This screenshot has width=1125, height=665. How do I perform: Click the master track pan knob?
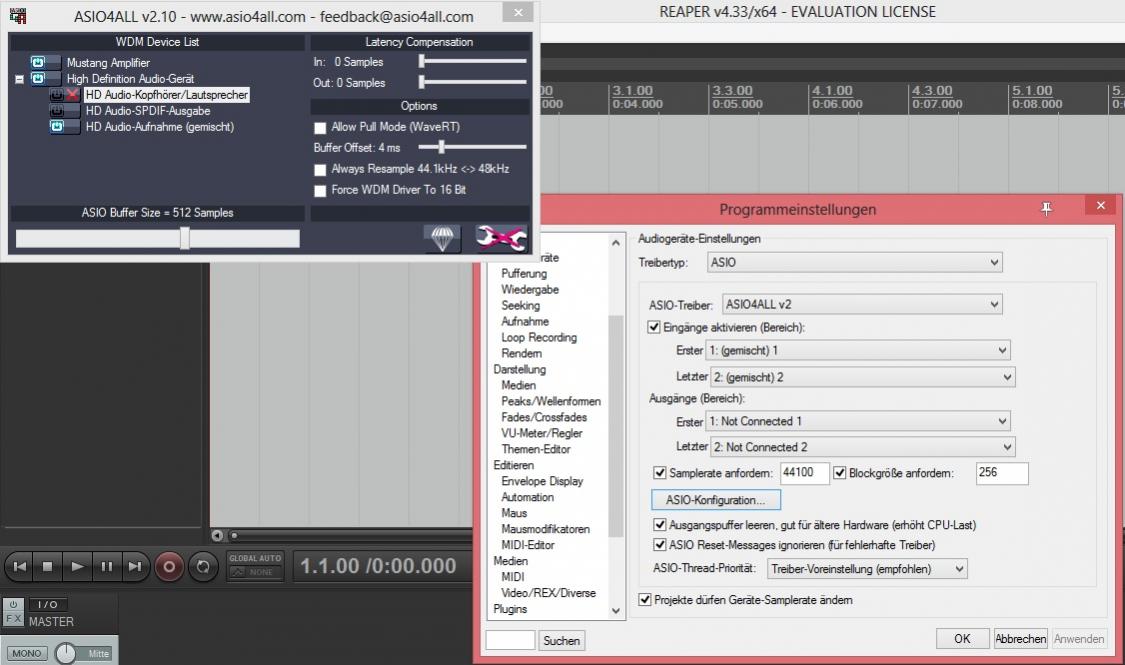[65, 653]
